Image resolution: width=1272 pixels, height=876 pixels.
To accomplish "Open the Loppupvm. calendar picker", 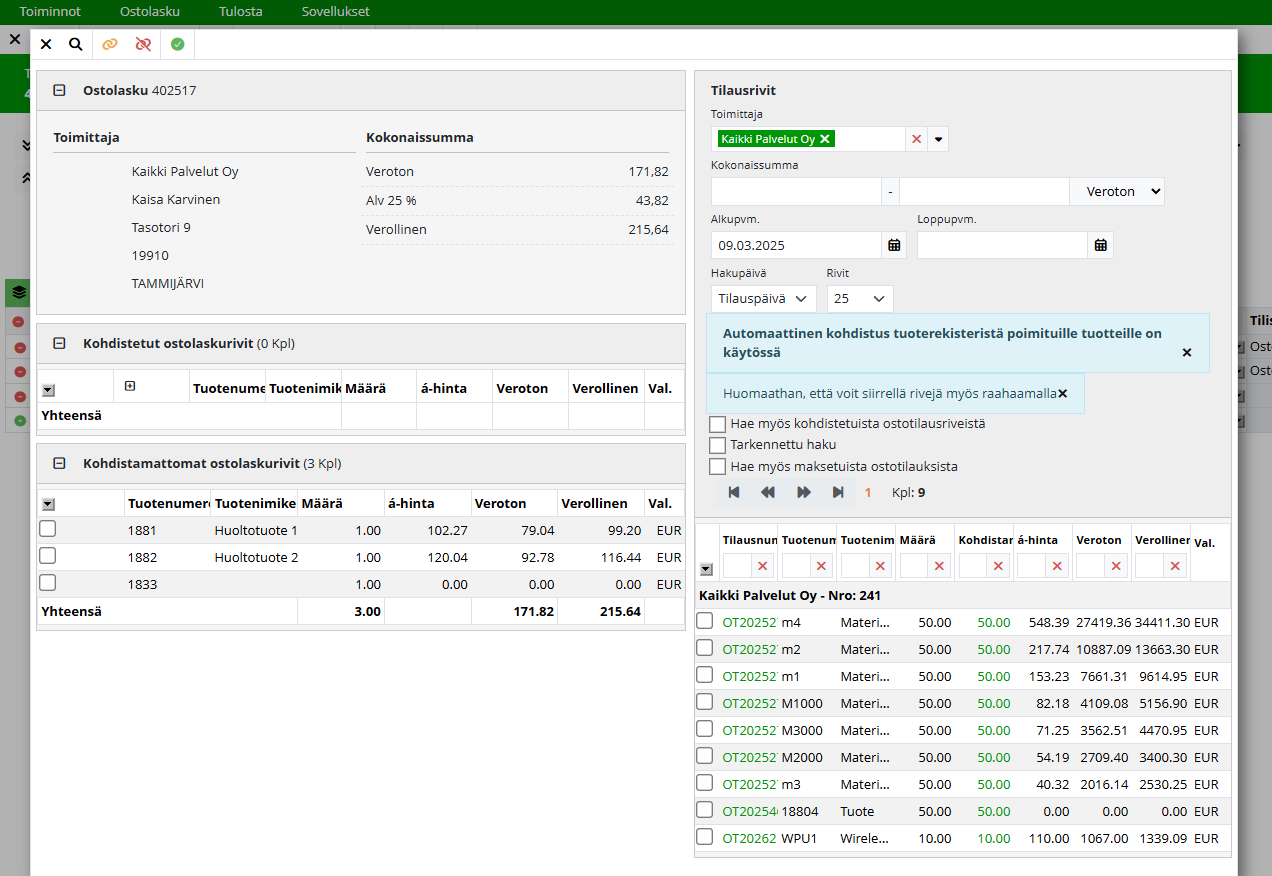I will [x=1100, y=245].
